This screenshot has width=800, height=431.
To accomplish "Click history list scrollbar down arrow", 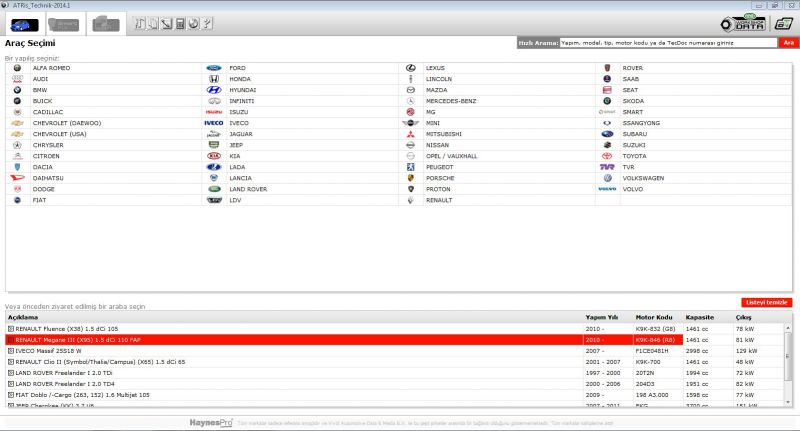I will pyautogui.click(x=788, y=402).
